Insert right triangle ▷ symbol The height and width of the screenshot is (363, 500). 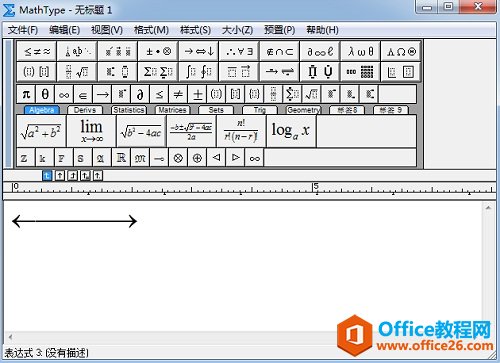(x=235, y=157)
